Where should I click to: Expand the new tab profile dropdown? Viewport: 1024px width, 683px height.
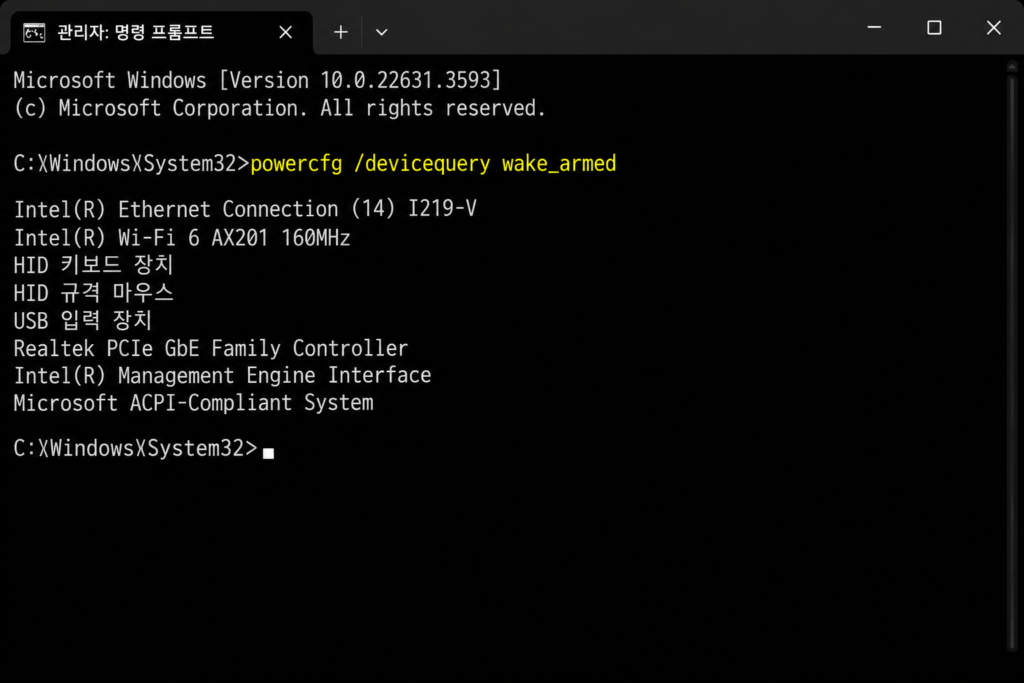(x=381, y=32)
